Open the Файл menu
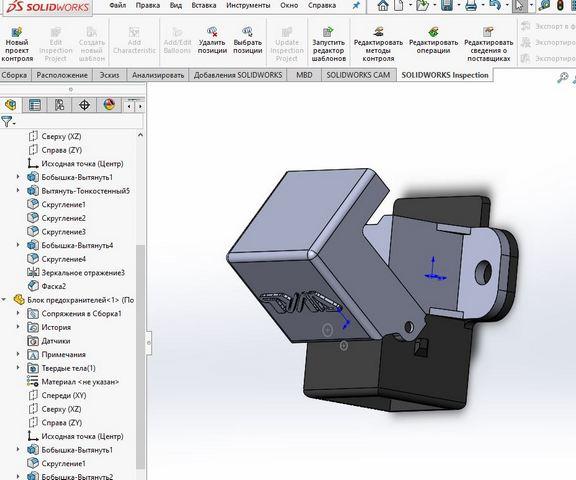 point(118,6)
